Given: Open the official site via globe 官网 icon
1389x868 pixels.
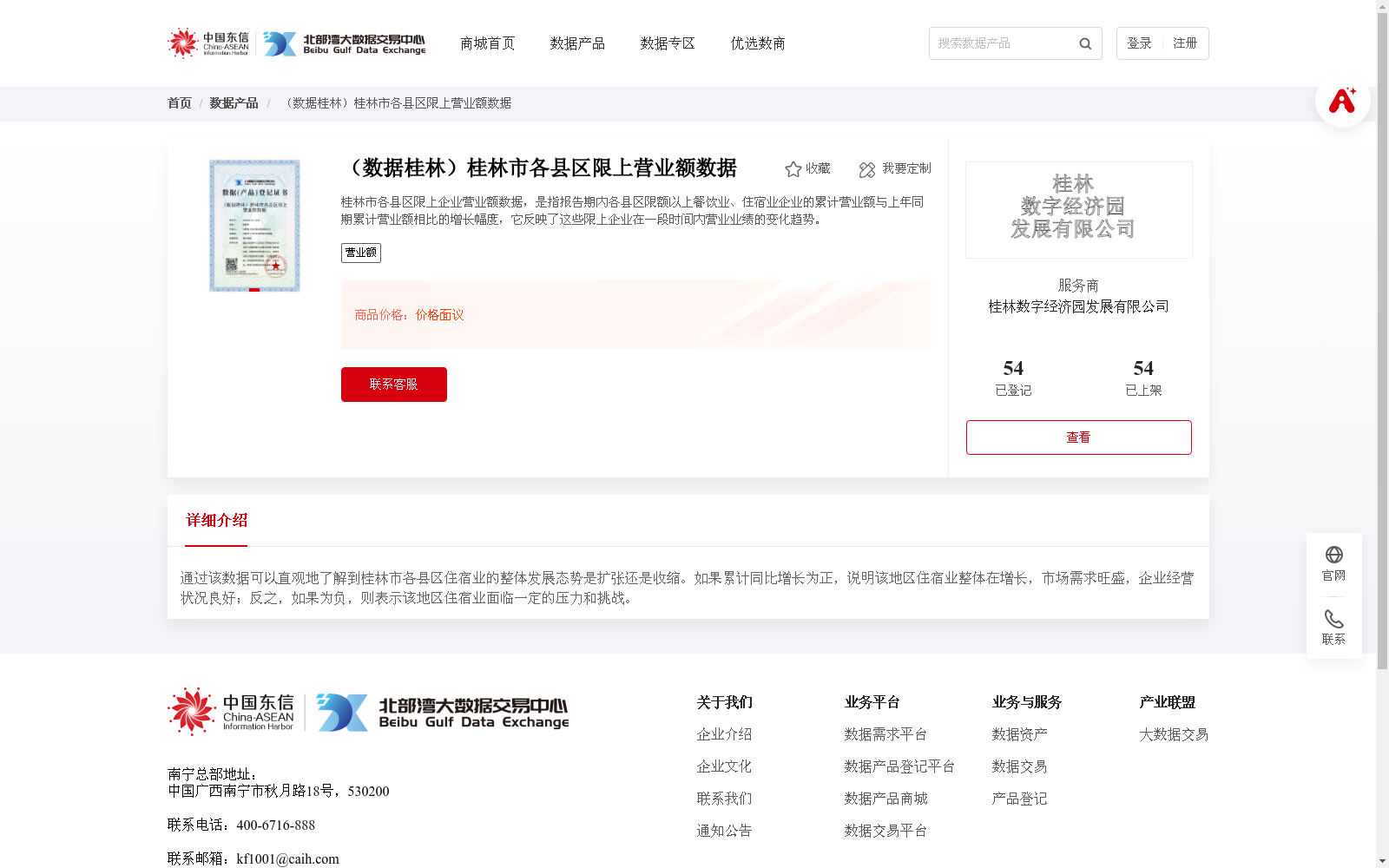Looking at the screenshot, I should click(x=1333, y=556).
